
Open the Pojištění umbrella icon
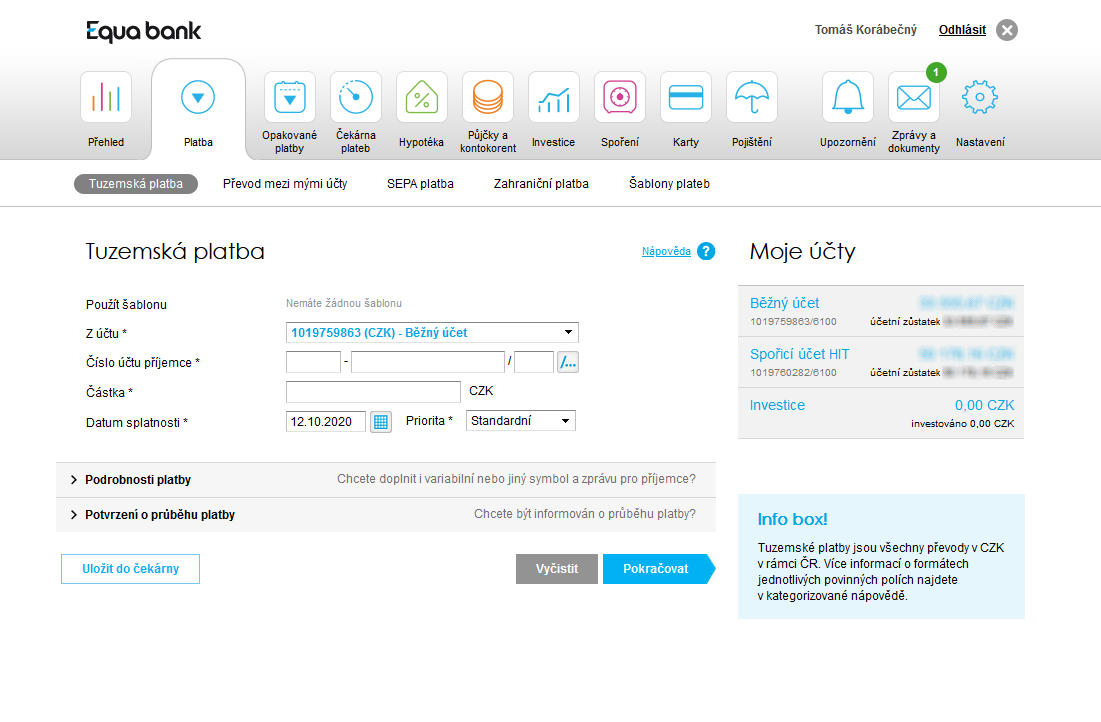(751, 98)
